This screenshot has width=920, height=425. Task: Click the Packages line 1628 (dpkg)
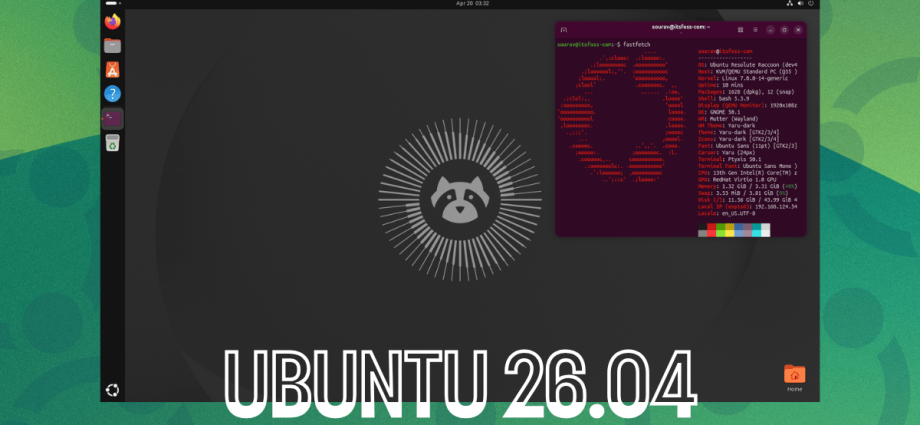tap(744, 92)
